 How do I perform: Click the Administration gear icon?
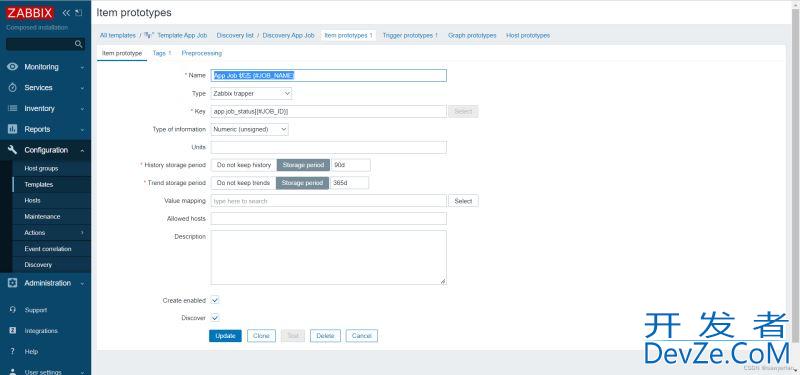[13, 283]
